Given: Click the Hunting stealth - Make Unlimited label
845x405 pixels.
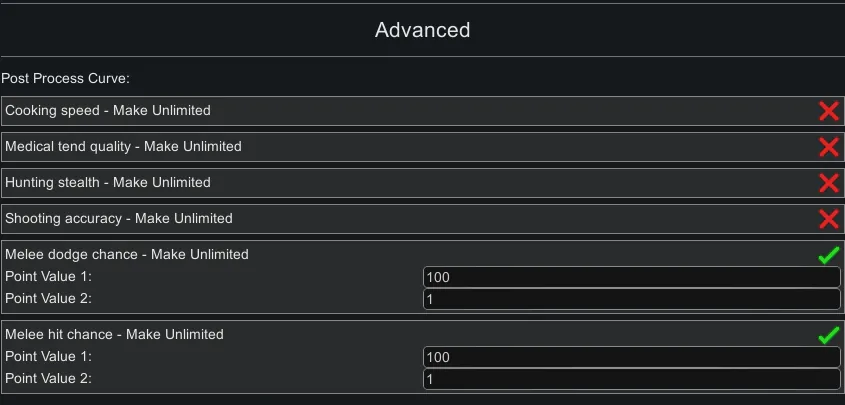Looking at the screenshot, I should (108, 182).
